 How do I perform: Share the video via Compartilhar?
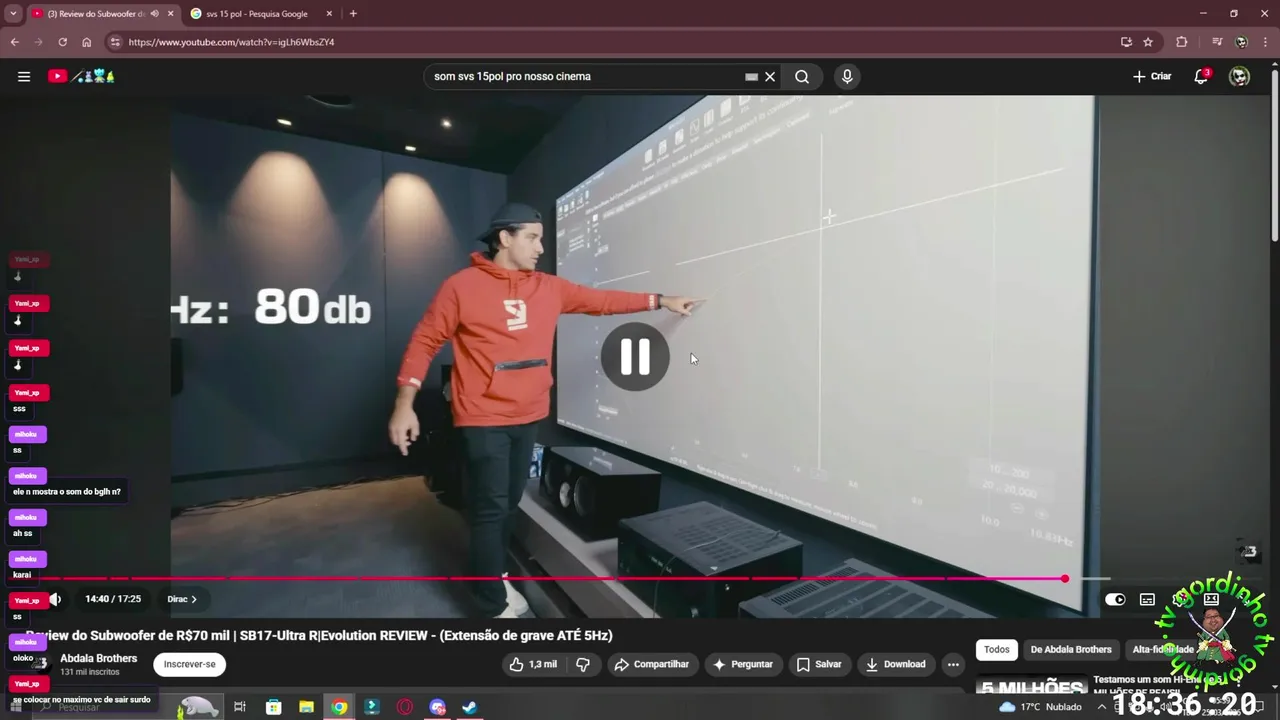pos(652,664)
